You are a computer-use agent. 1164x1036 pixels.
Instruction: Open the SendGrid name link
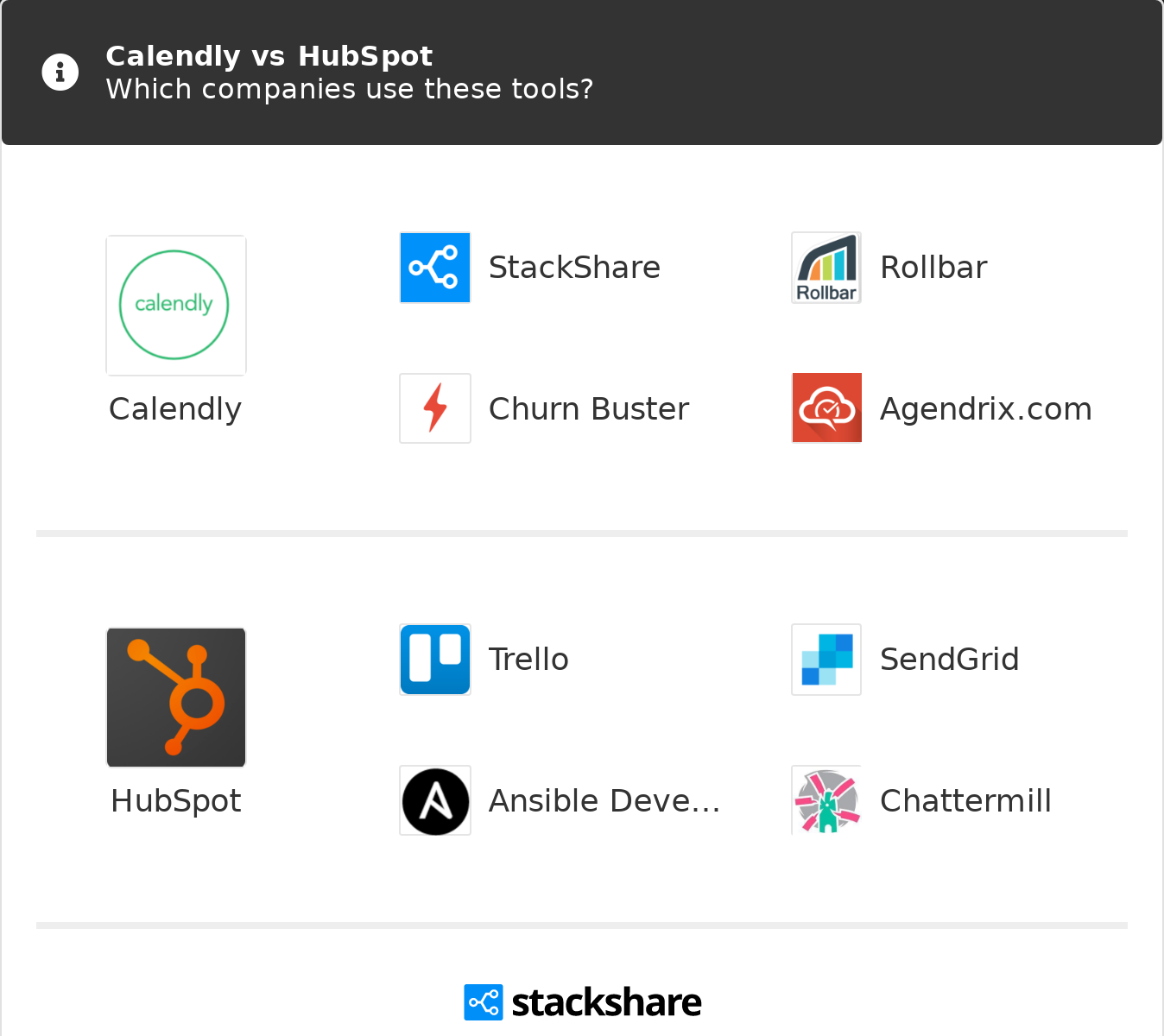click(950, 660)
